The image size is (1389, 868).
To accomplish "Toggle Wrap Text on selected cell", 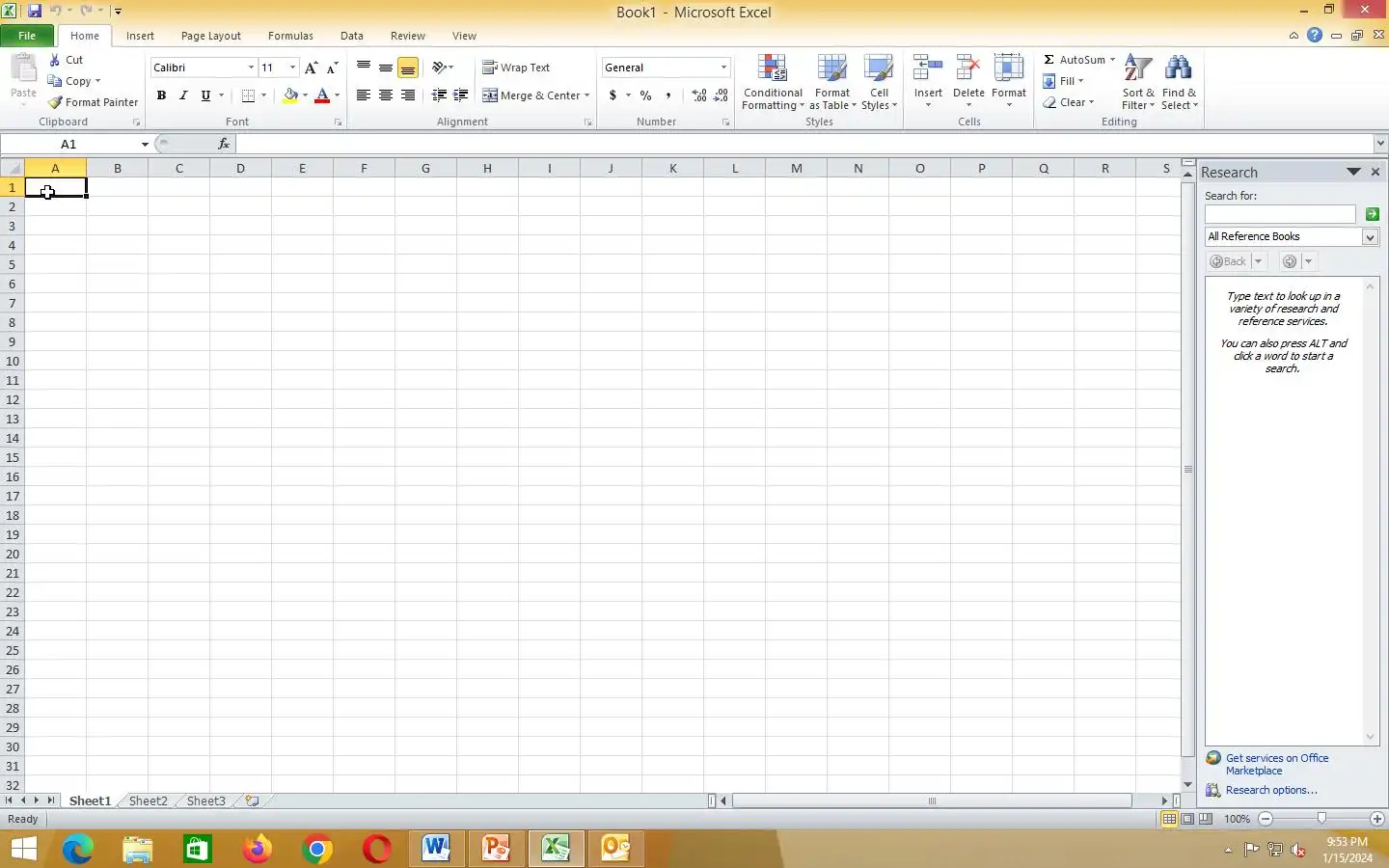I will click(x=516, y=68).
